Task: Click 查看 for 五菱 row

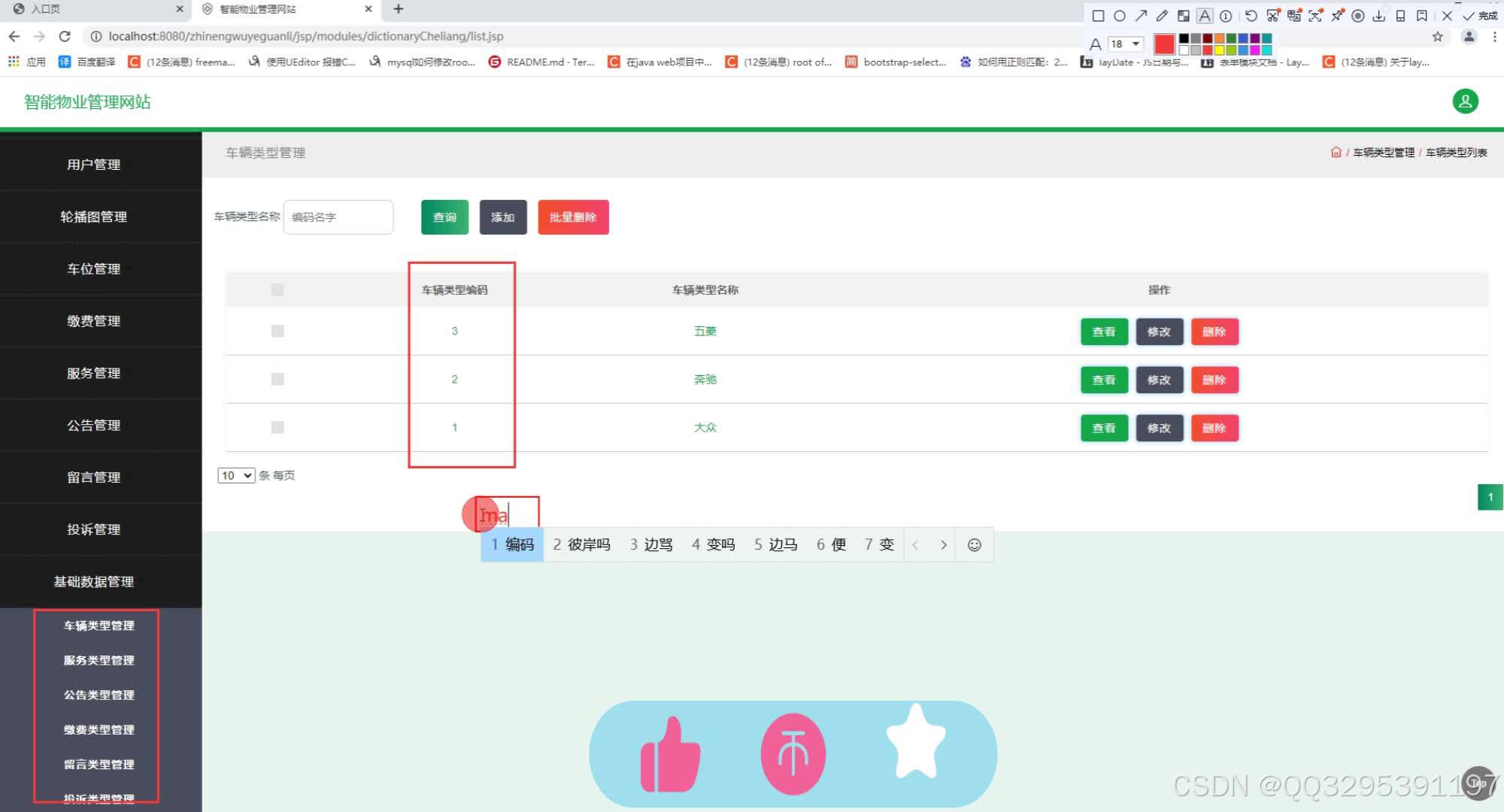Action: [1104, 332]
